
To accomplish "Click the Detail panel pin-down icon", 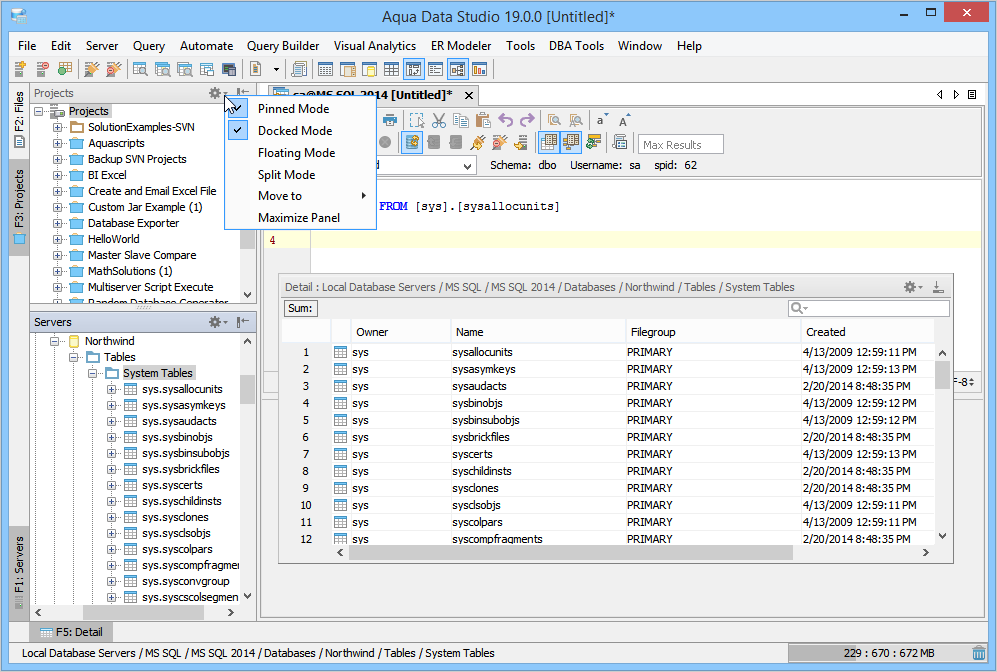I will click(938, 287).
